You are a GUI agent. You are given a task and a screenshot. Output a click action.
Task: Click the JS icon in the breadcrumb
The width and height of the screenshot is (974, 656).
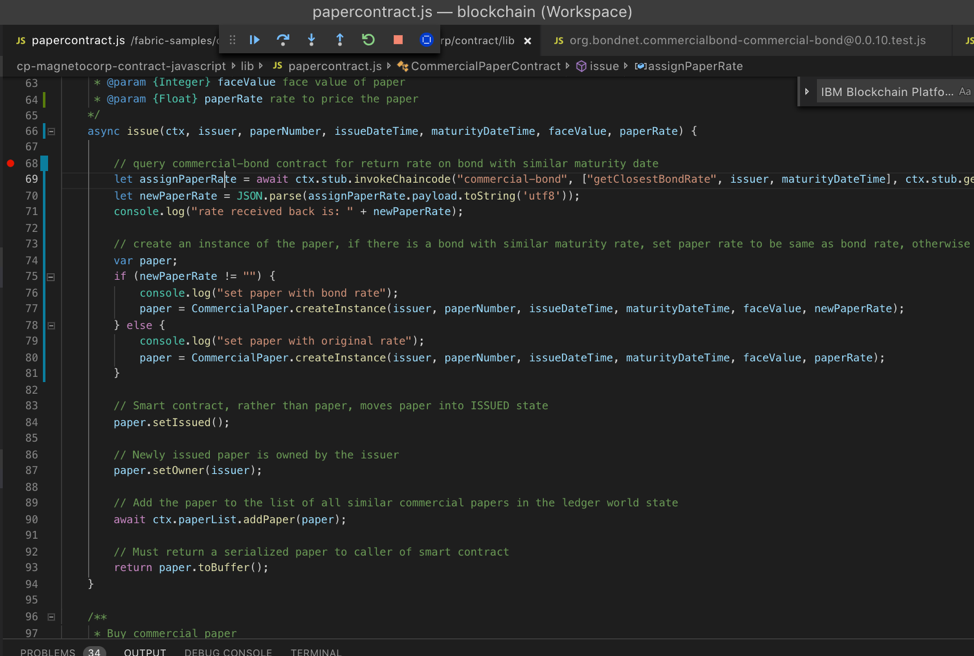pos(278,66)
